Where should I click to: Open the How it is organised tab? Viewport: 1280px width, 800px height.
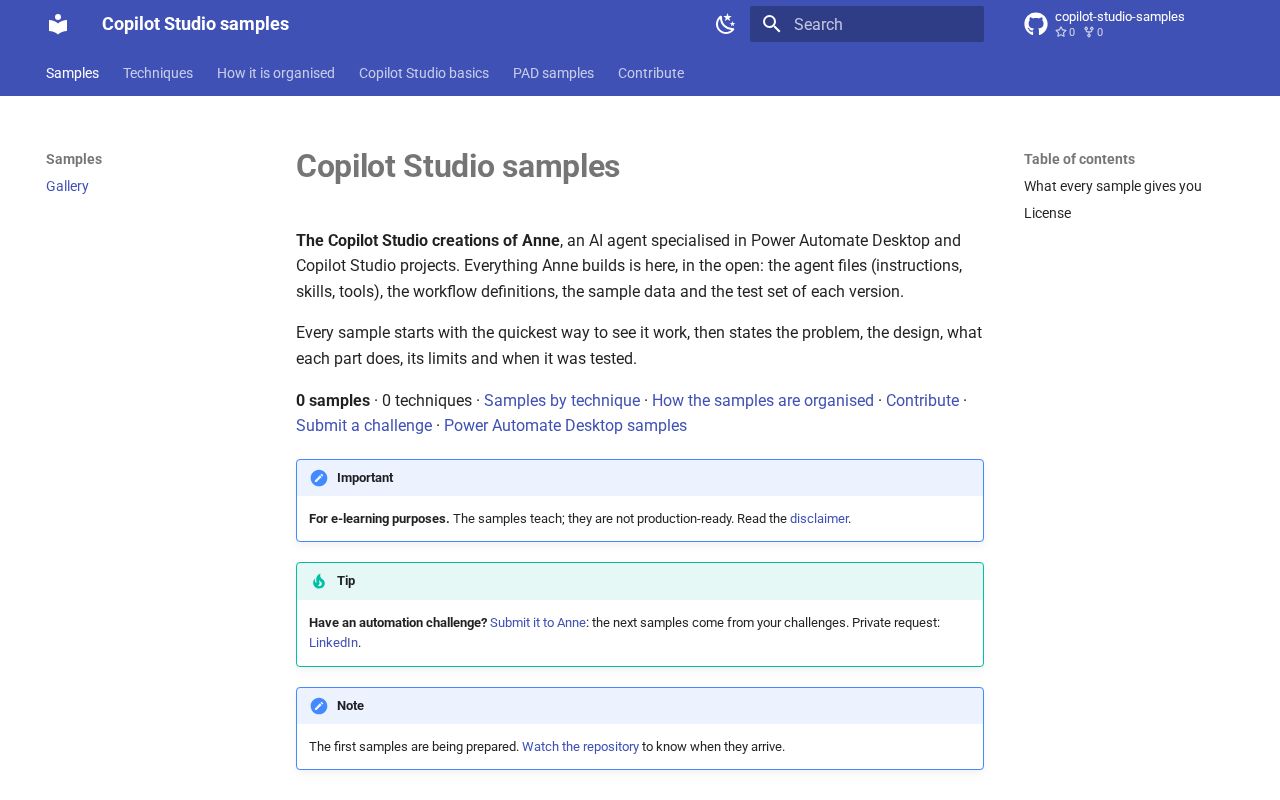[276, 73]
